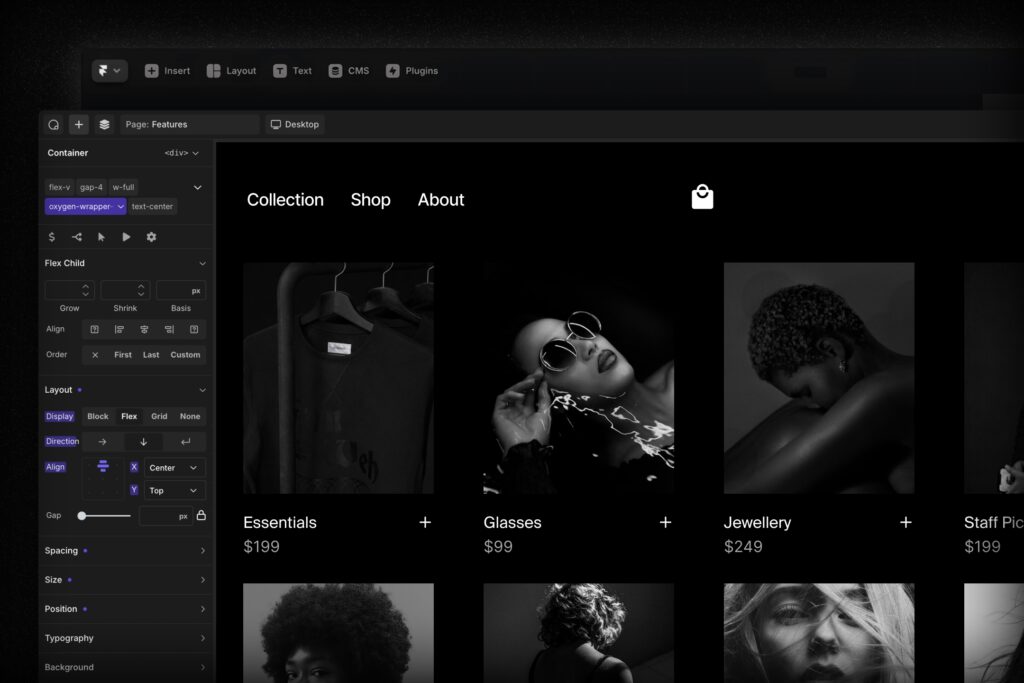
Task: Click the Basis px input field
Action: pyautogui.click(x=181, y=290)
